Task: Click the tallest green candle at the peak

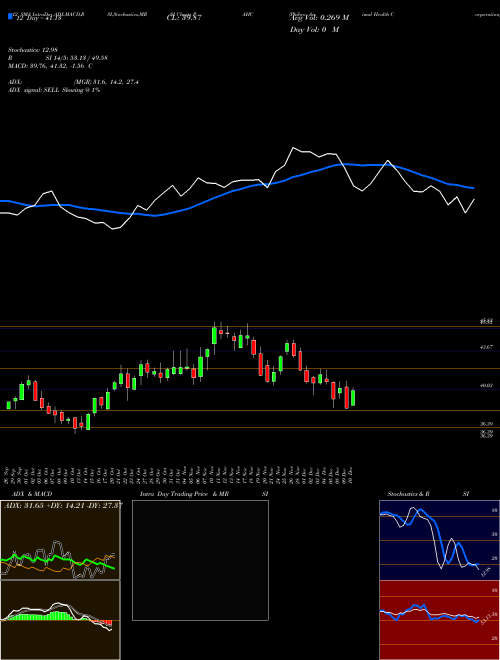Action: pos(214,335)
